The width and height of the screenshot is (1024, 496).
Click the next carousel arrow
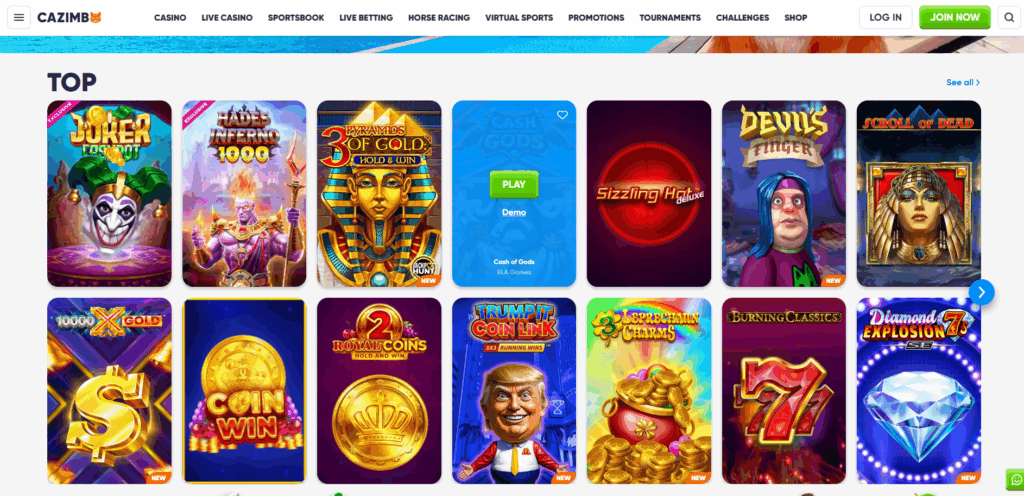coord(981,292)
